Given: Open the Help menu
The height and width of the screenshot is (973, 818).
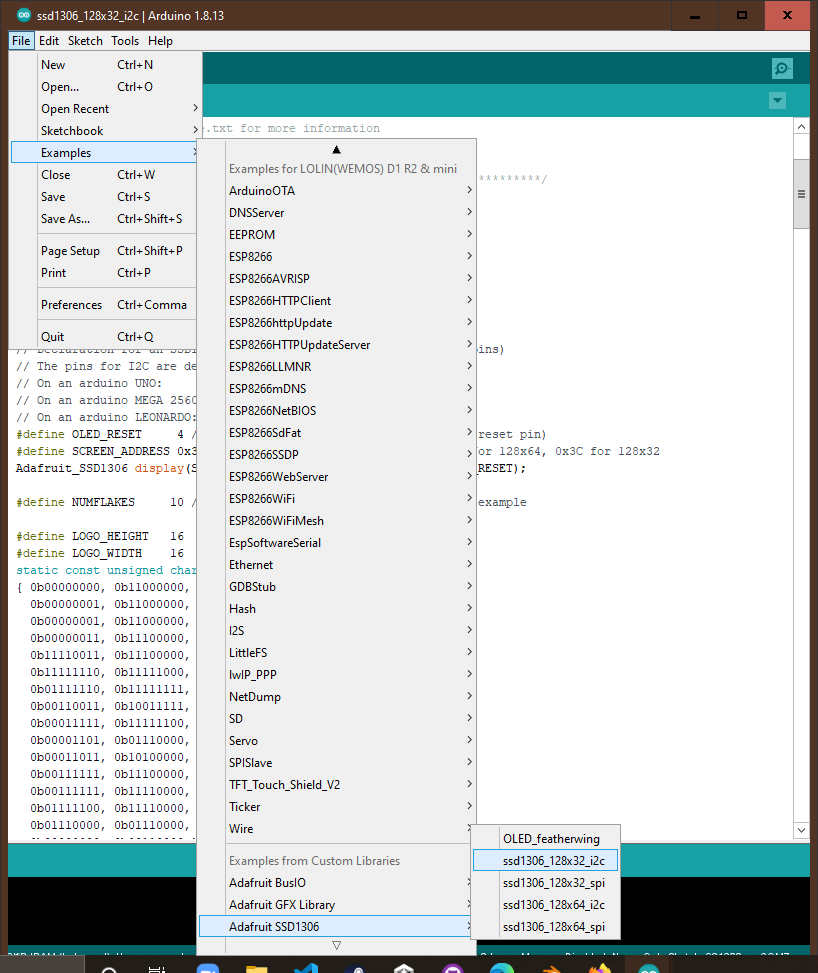Looking at the screenshot, I should (160, 41).
